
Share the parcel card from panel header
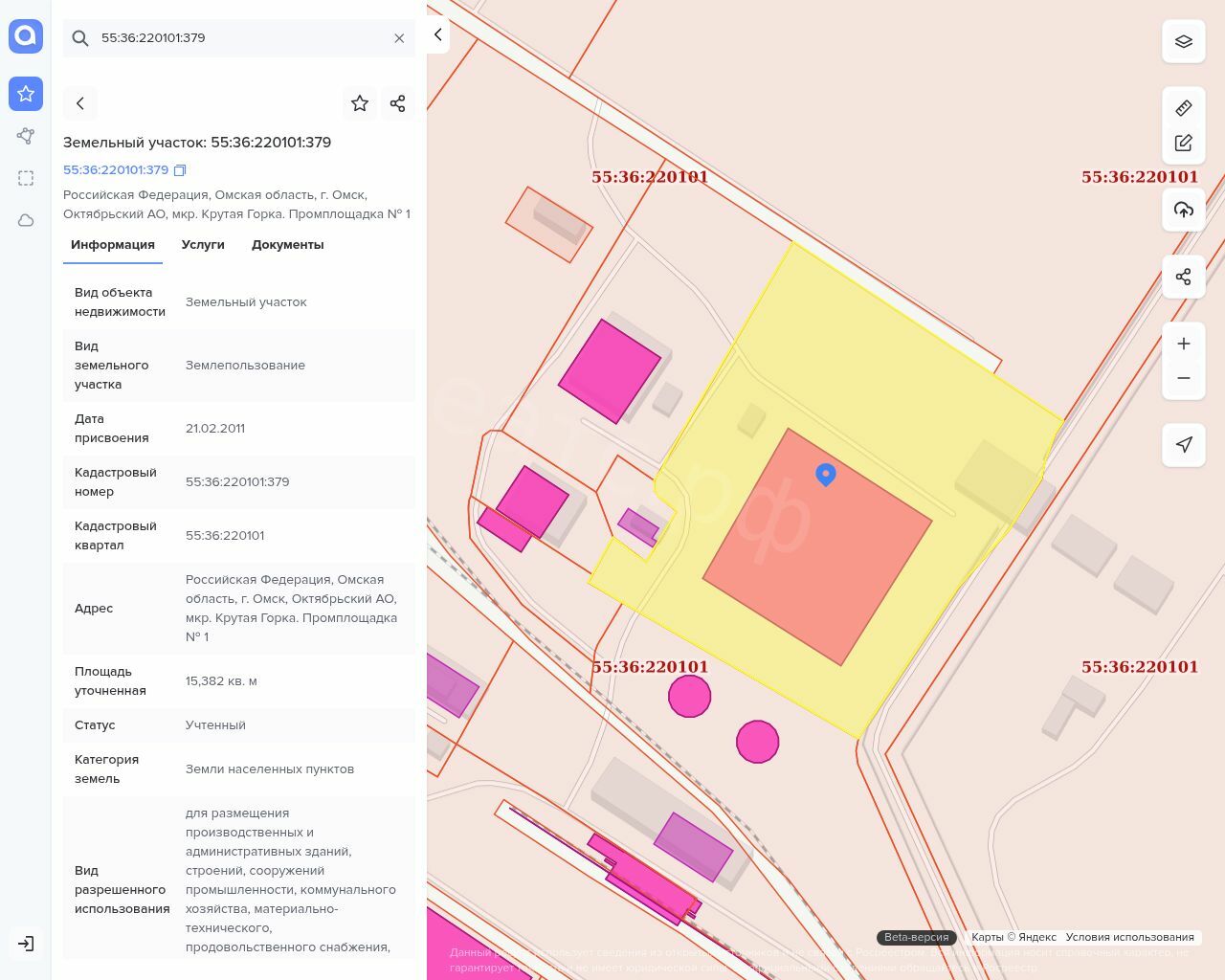coord(398,103)
